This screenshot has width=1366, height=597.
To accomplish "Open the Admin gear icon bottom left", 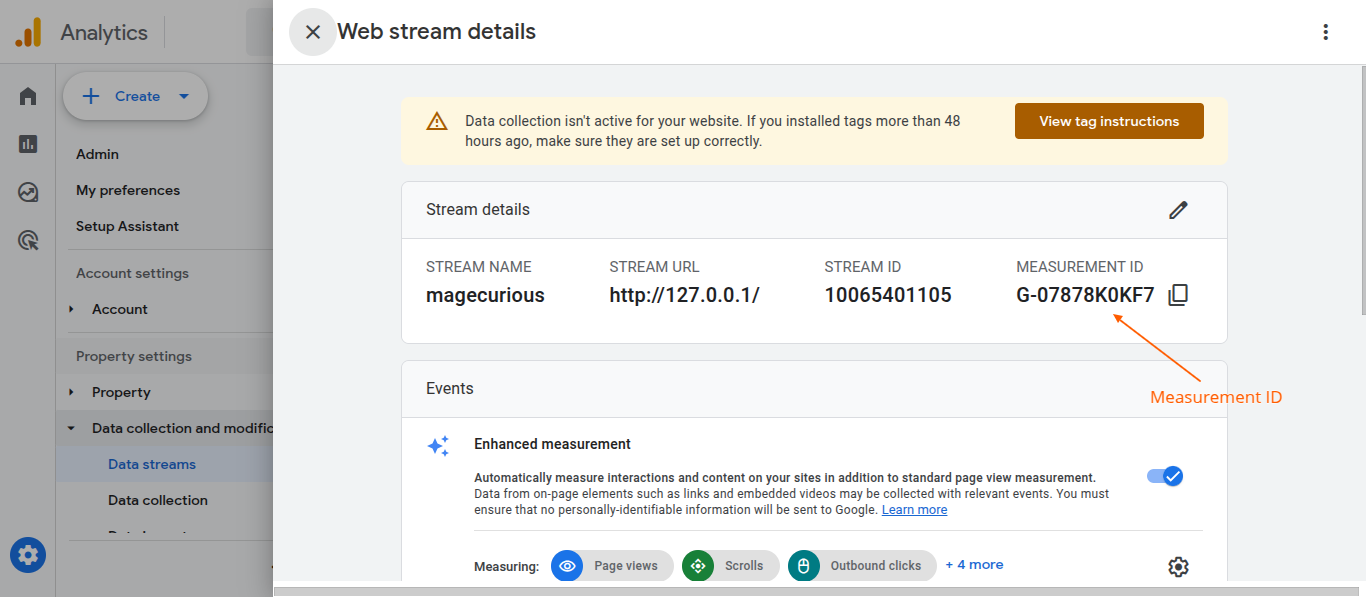I will click(x=27, y=555).
